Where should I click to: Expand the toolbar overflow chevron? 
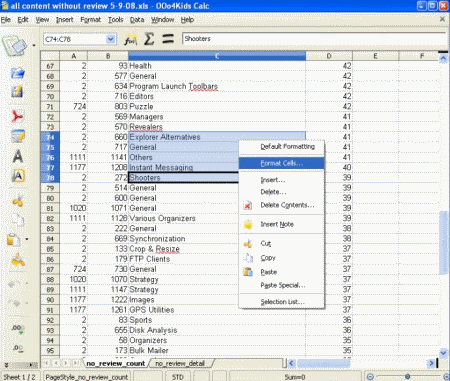click(6, 365)
